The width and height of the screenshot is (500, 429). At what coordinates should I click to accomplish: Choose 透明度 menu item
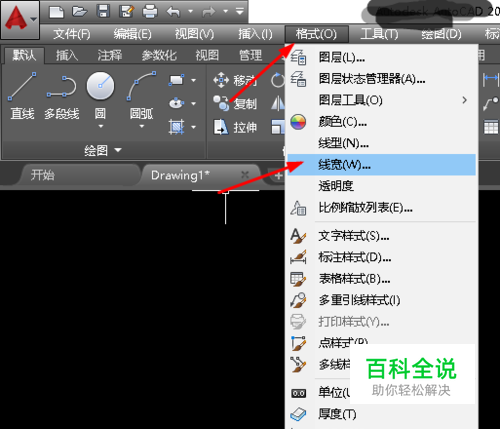point(381,186)
